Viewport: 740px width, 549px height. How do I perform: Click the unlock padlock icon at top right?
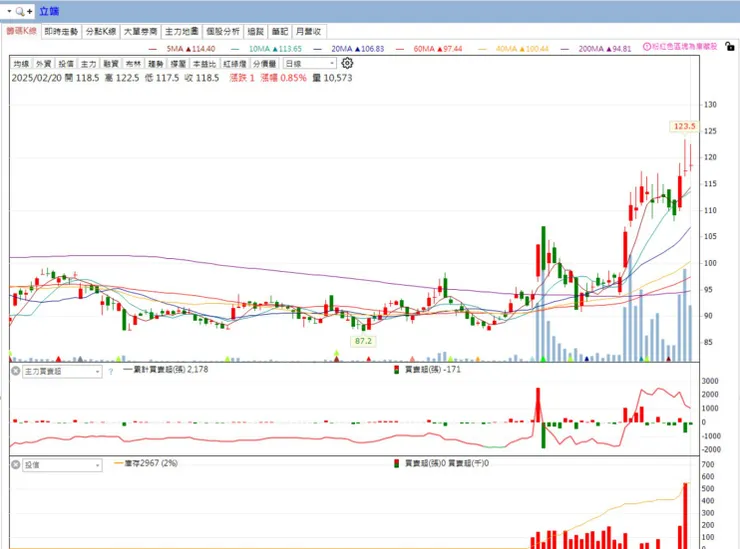coord(730,46)
